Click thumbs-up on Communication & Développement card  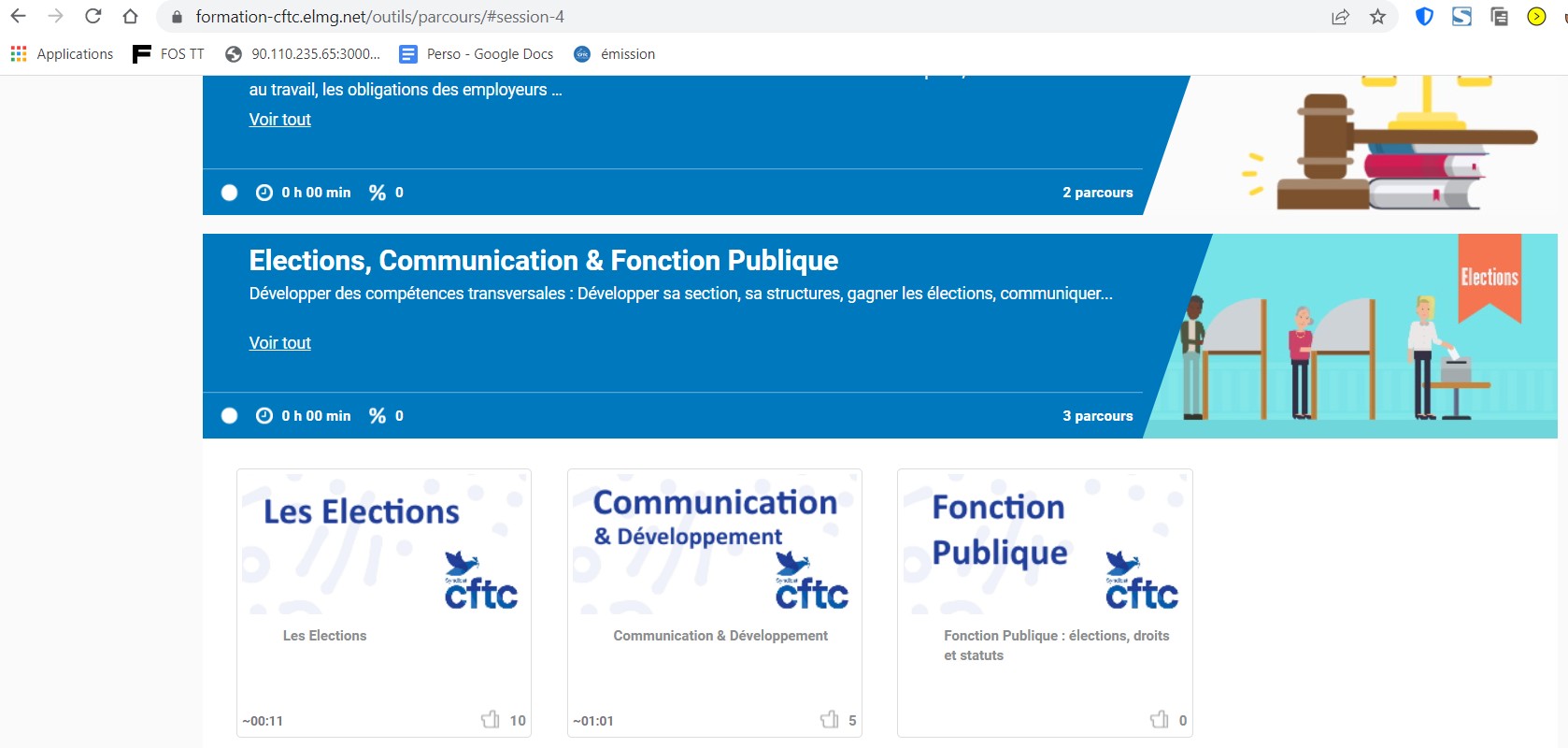click(x=829, y=719)
